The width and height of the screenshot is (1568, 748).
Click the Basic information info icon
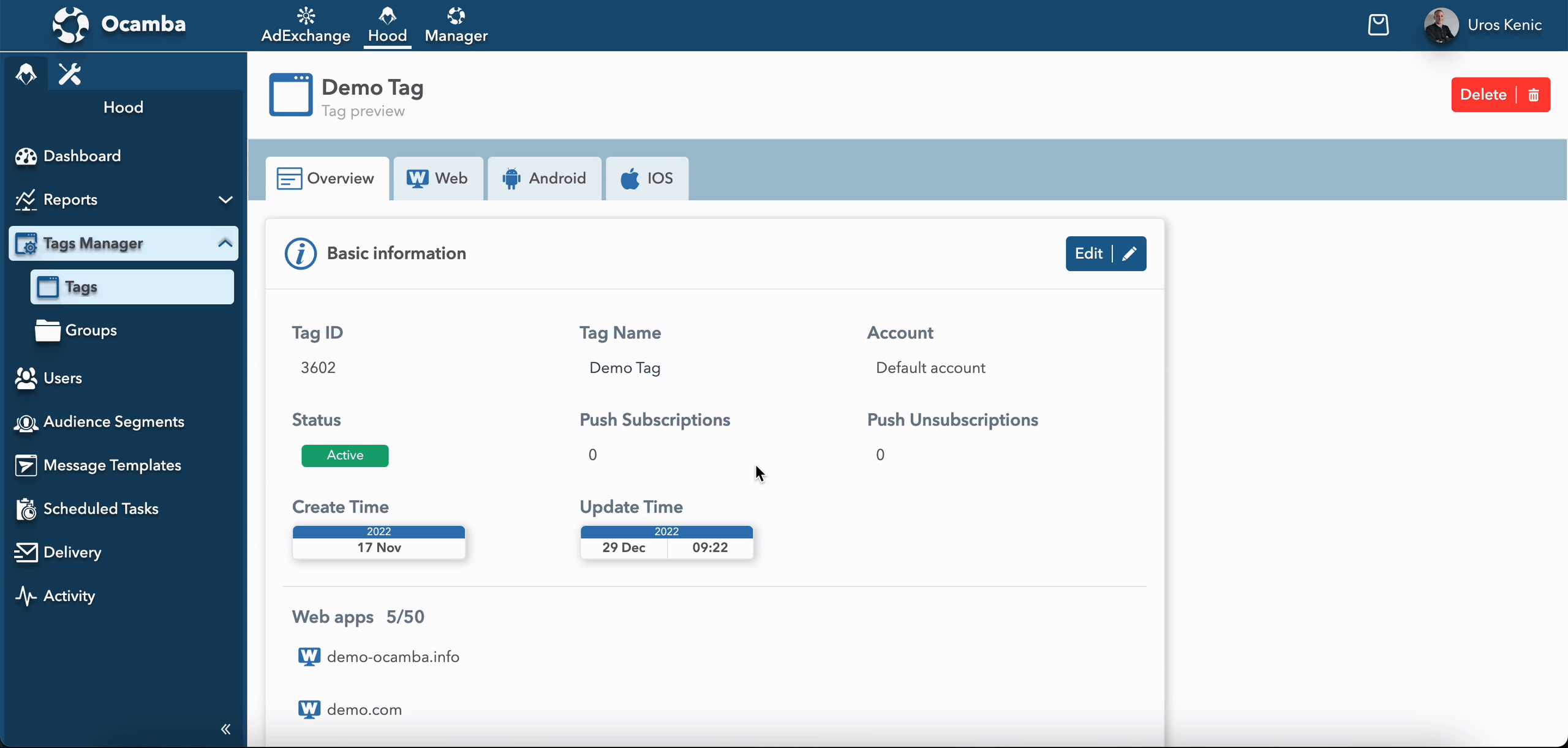coord(301,253)
